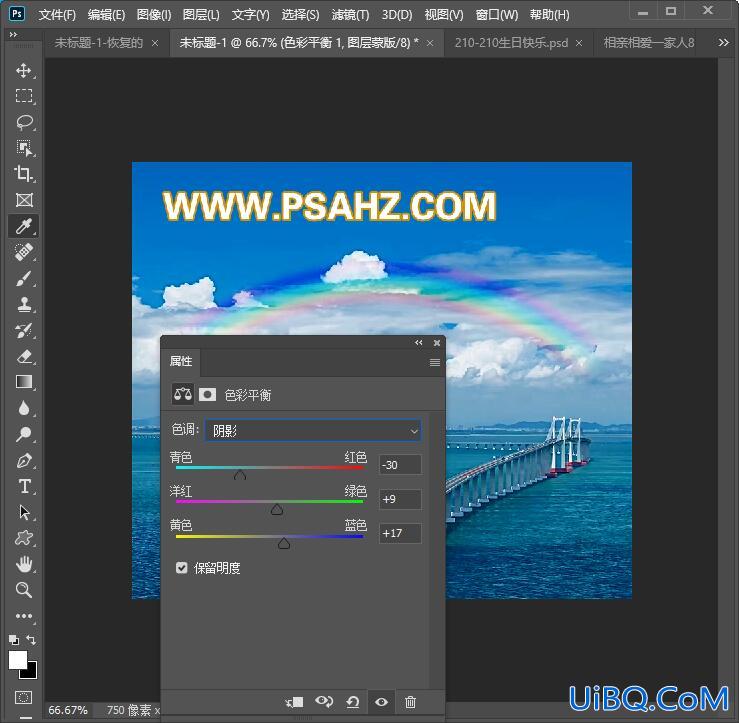739x723 pixels.
Task: Show more document tabs with chevrons
Action: coord(723,43)
